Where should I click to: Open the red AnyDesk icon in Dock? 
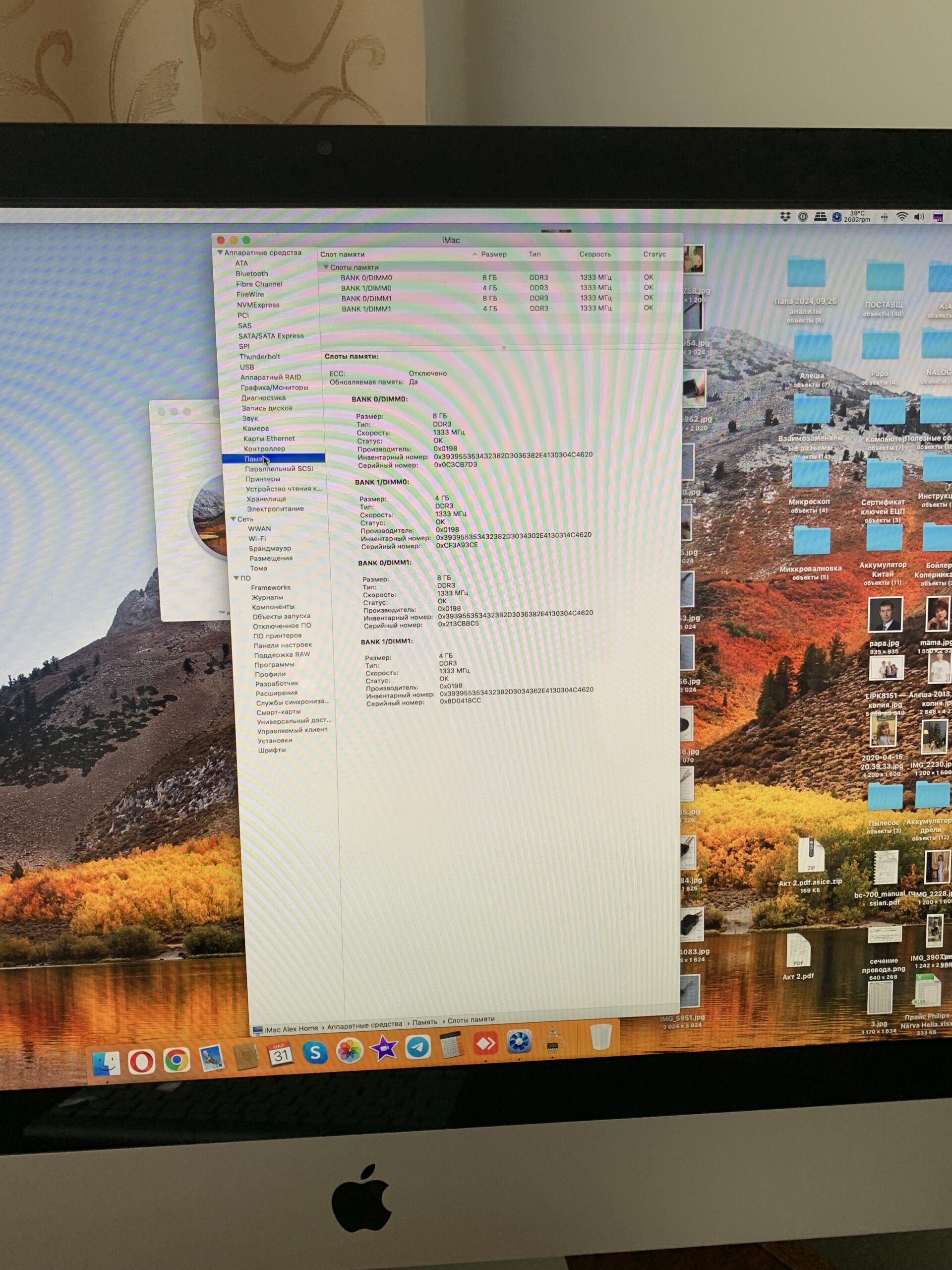[x=485, y=1044]
